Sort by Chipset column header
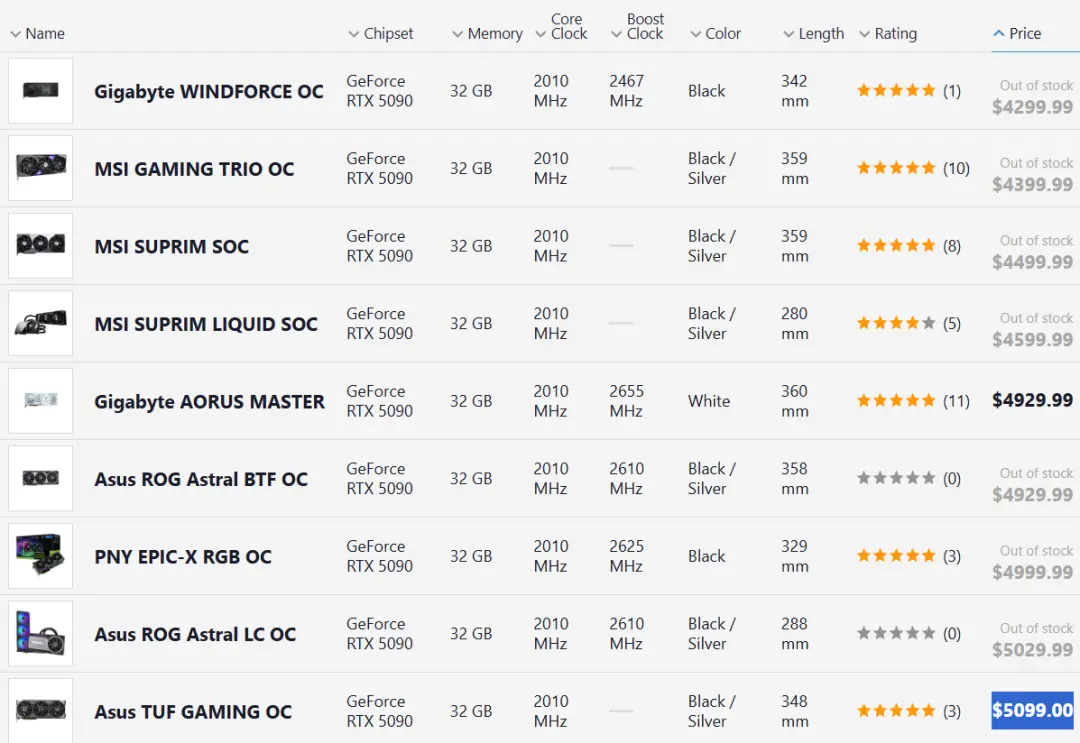 381,34
